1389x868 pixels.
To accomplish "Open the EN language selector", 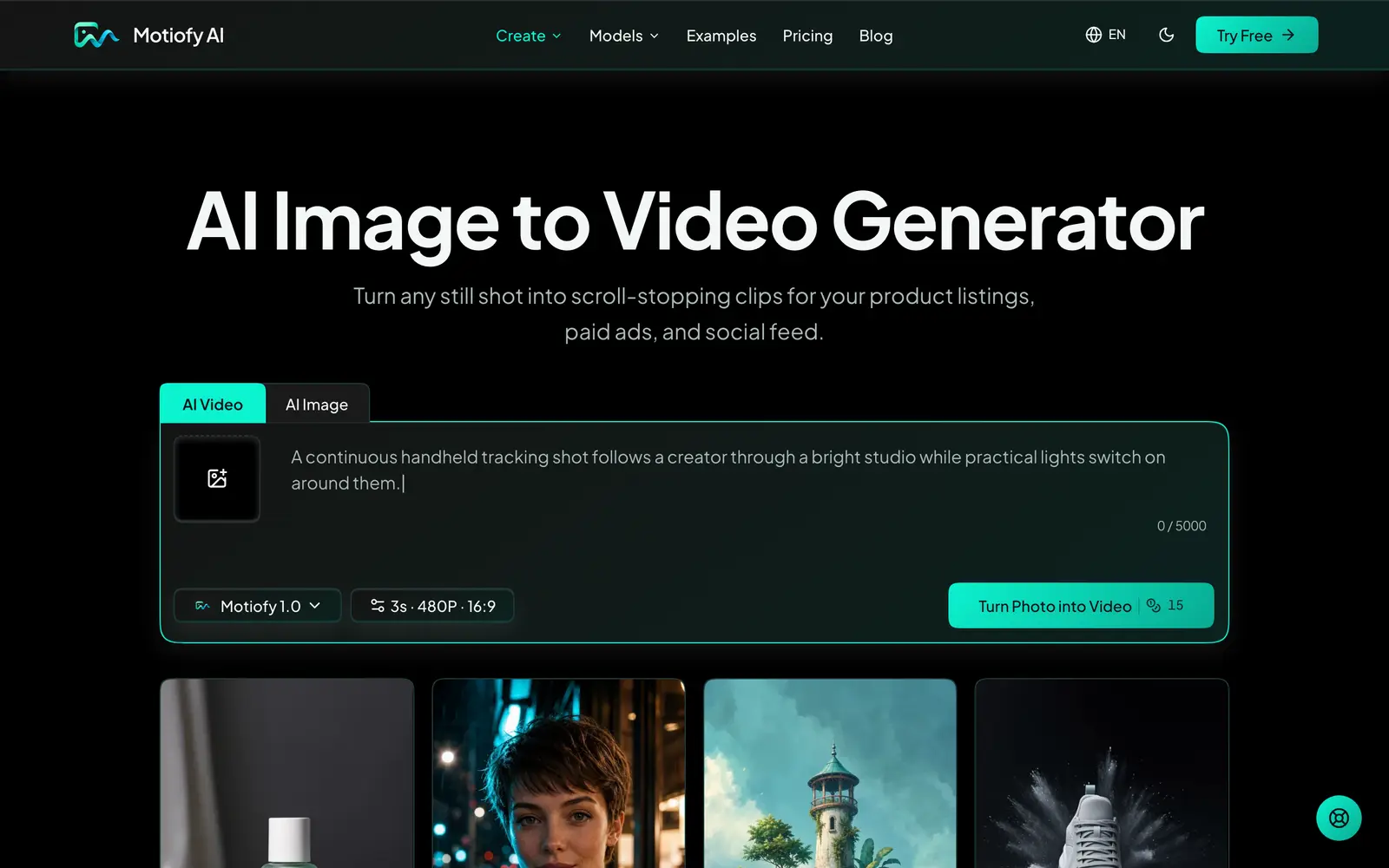I will (x=1106, y=35).
